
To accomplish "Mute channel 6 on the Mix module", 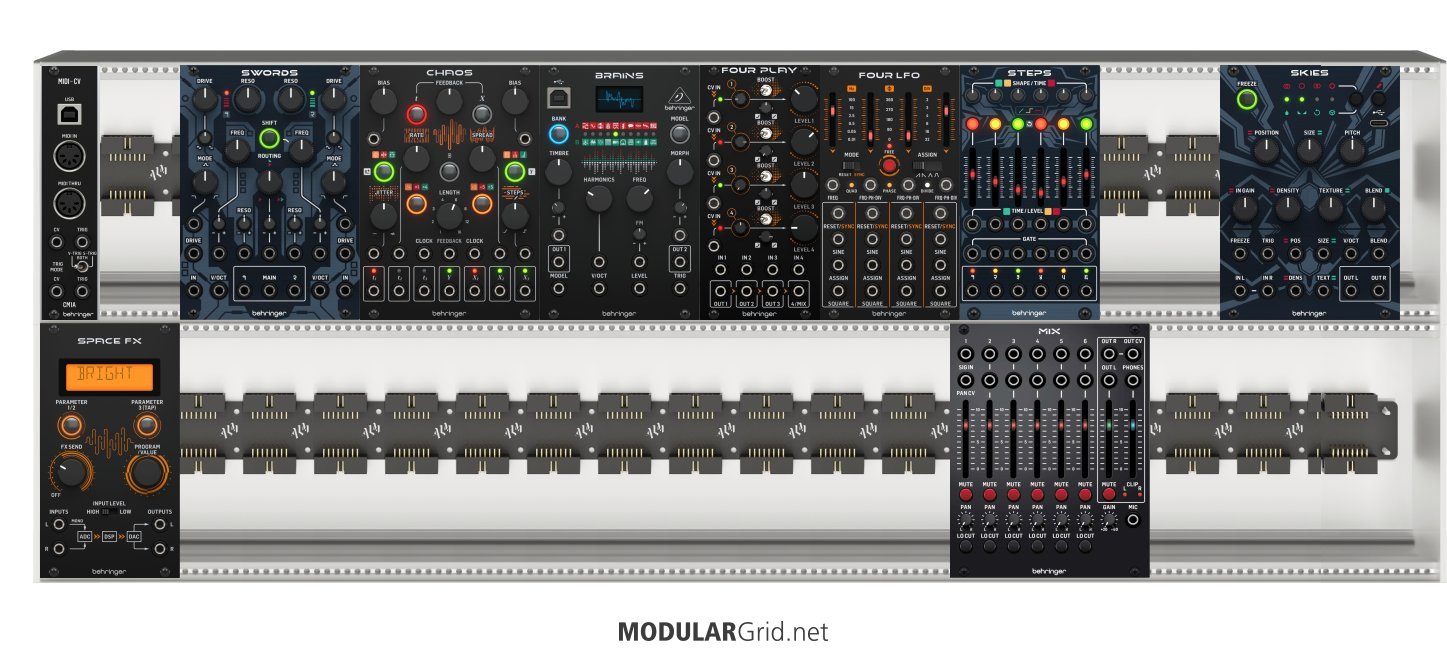I will (1086, 493).
